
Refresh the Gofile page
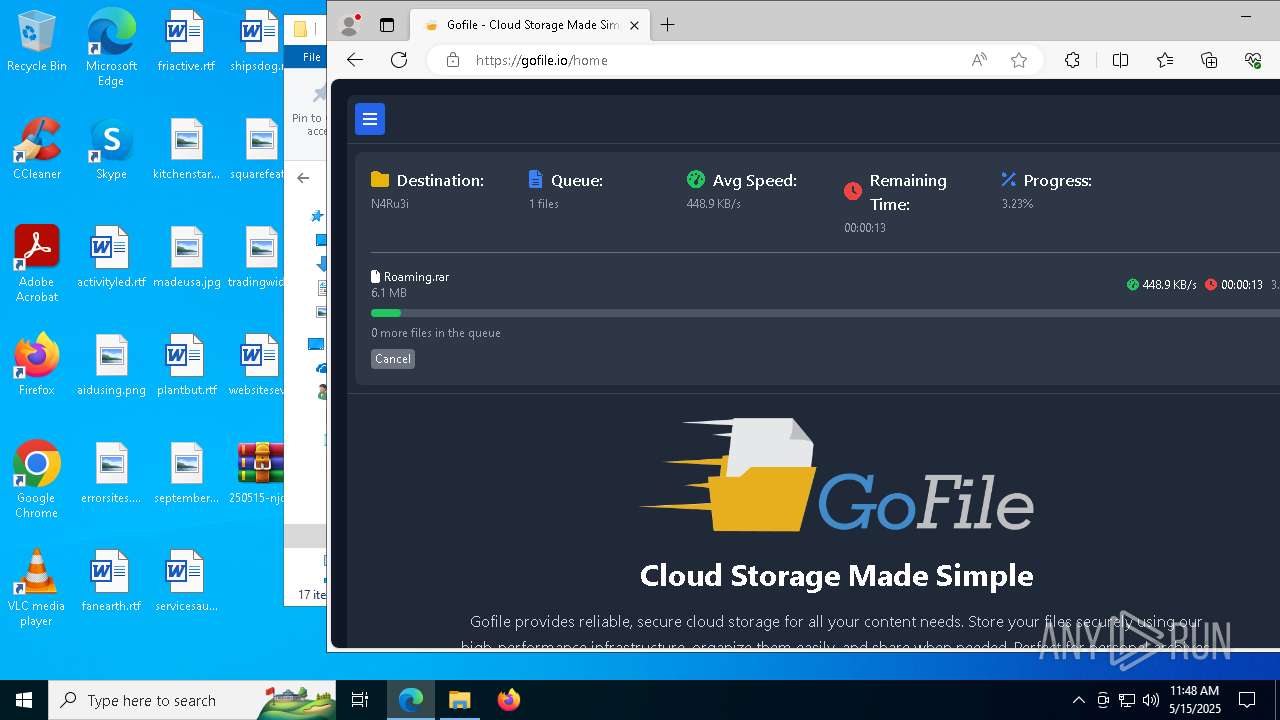[399, 60]
